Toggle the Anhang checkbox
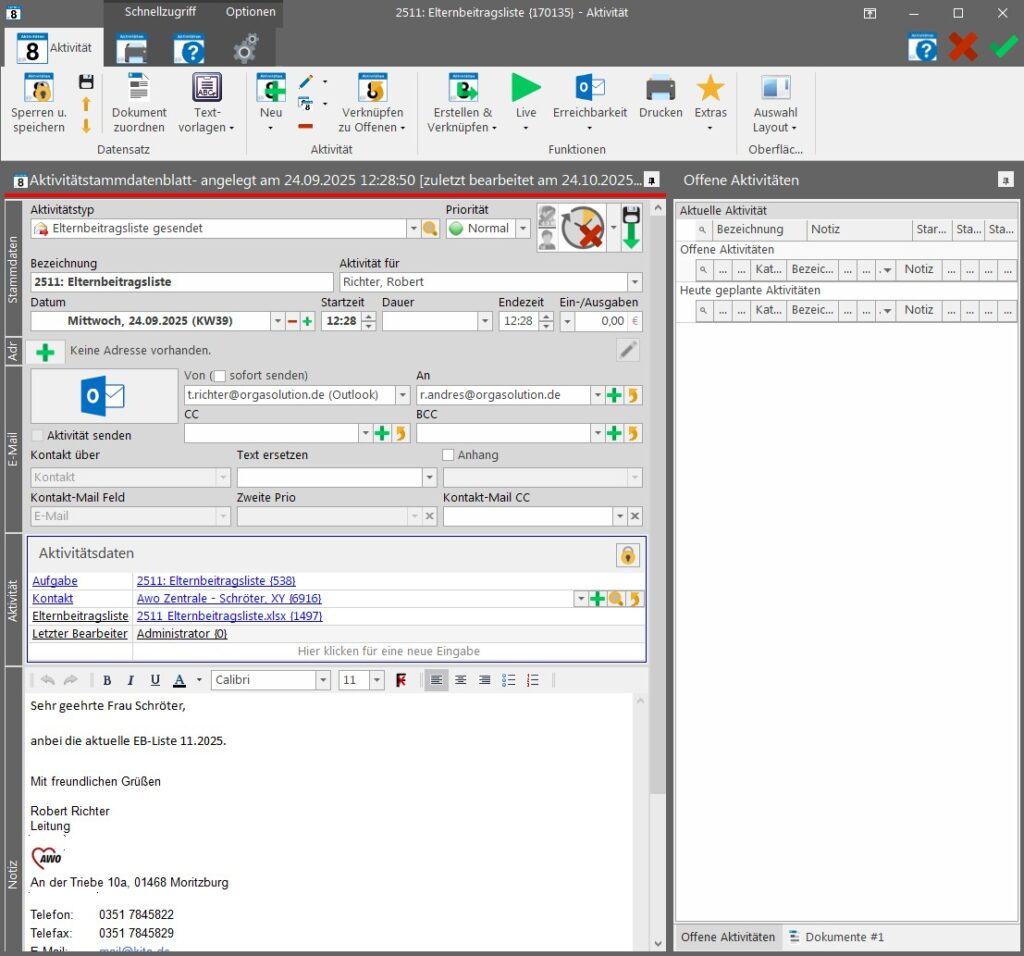 (448, 455)
